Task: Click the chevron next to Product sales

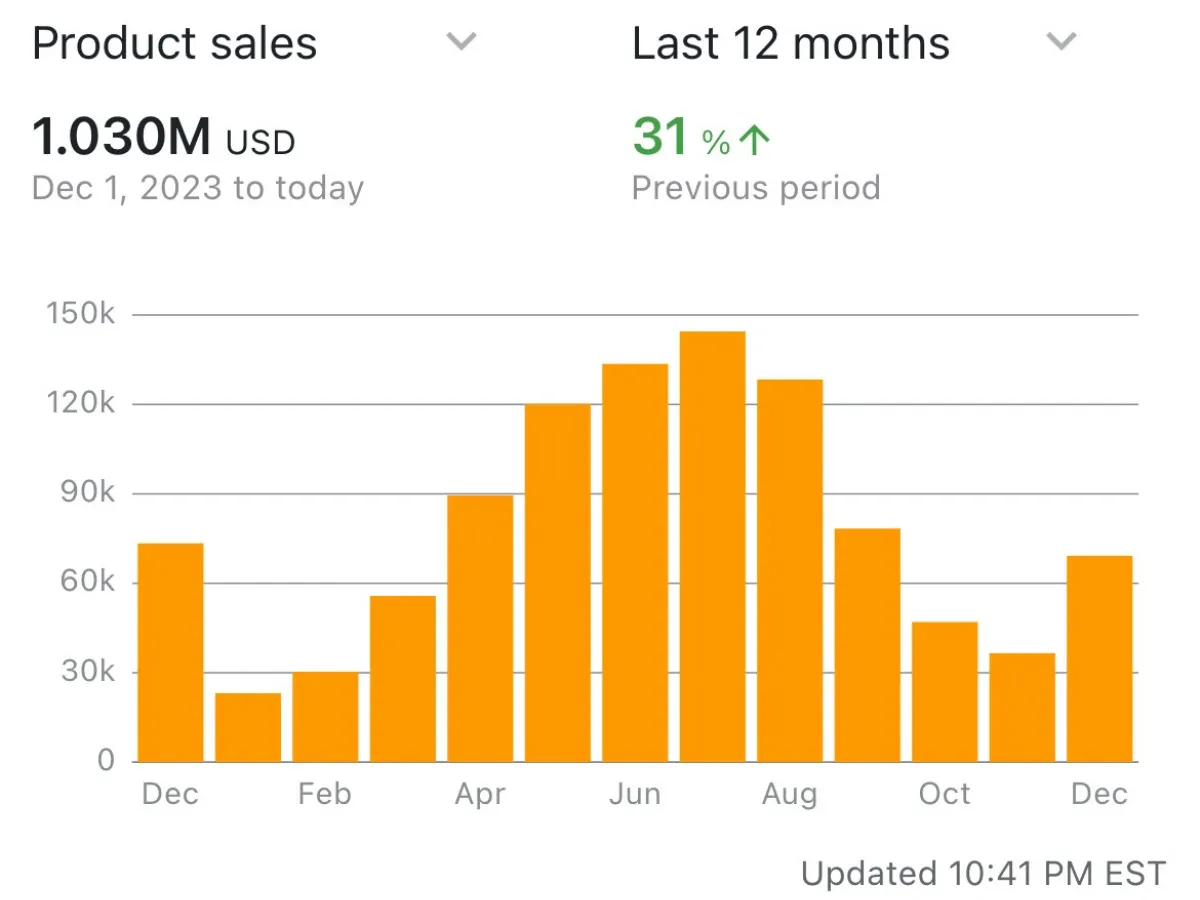Action: point(461,41)
